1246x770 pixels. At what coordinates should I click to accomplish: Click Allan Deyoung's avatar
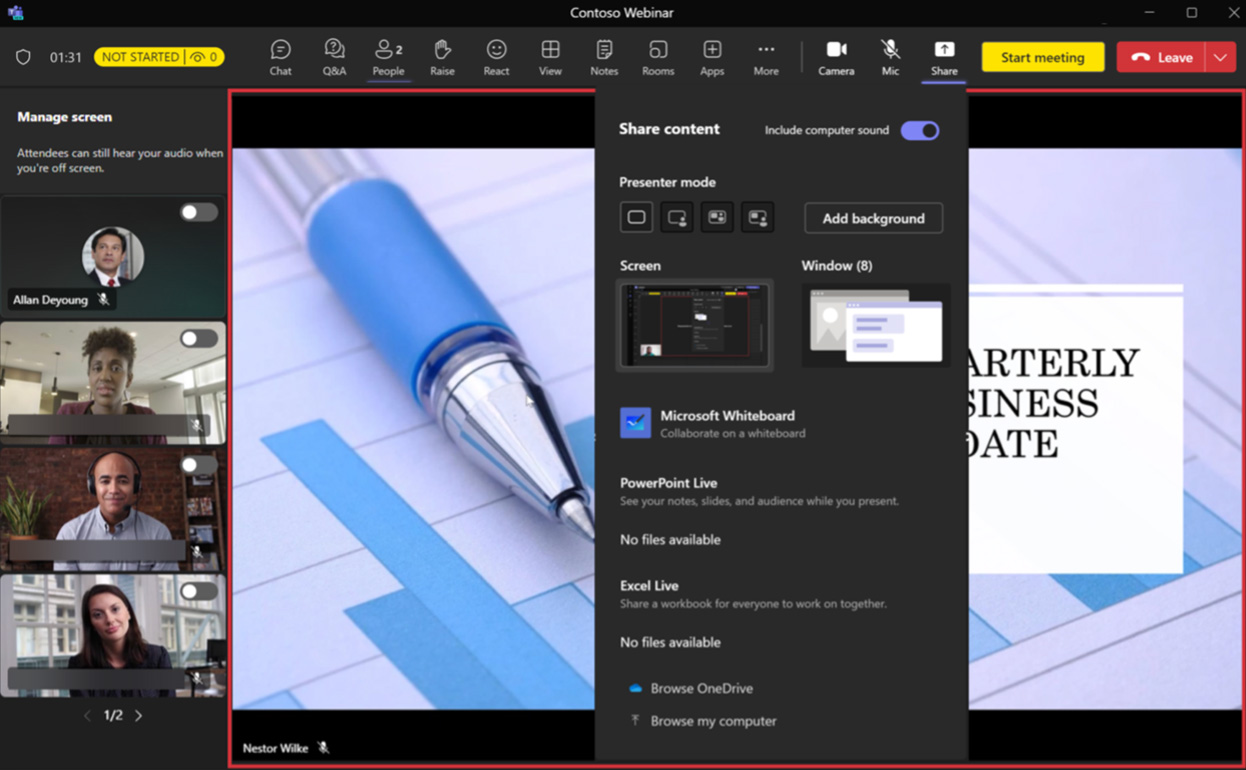point(113,257)
